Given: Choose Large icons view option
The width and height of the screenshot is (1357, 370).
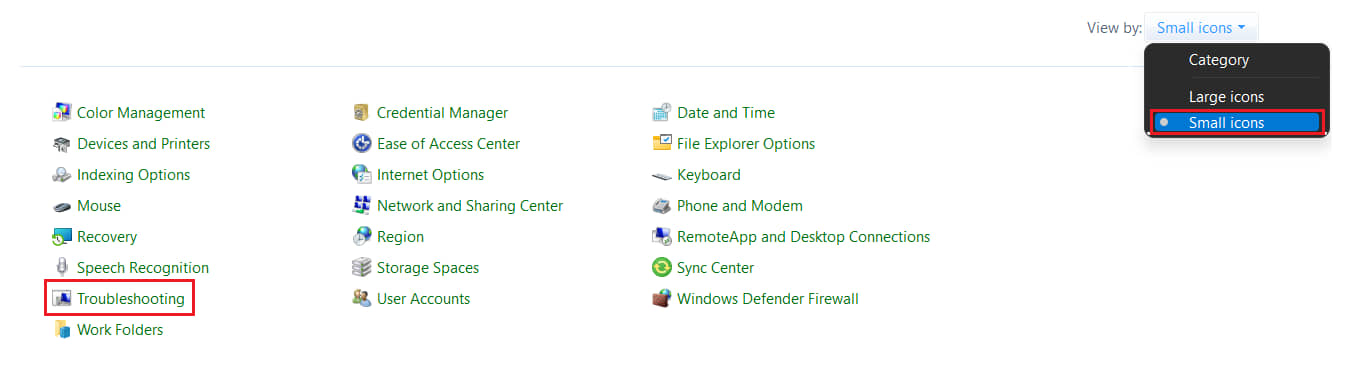Looking at the screenshot, I should pyautogui.click(x=1226, y=97).
